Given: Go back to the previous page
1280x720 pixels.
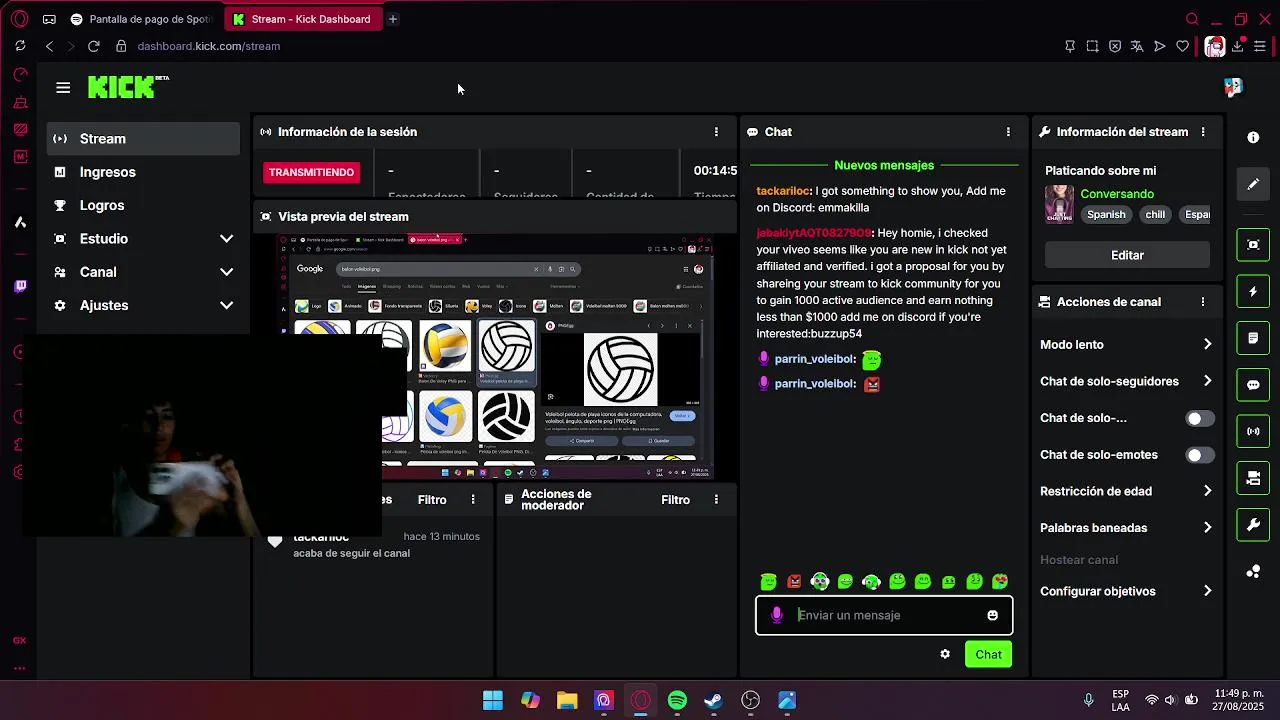Looking at the screenshot, I should tap(49, 46).
